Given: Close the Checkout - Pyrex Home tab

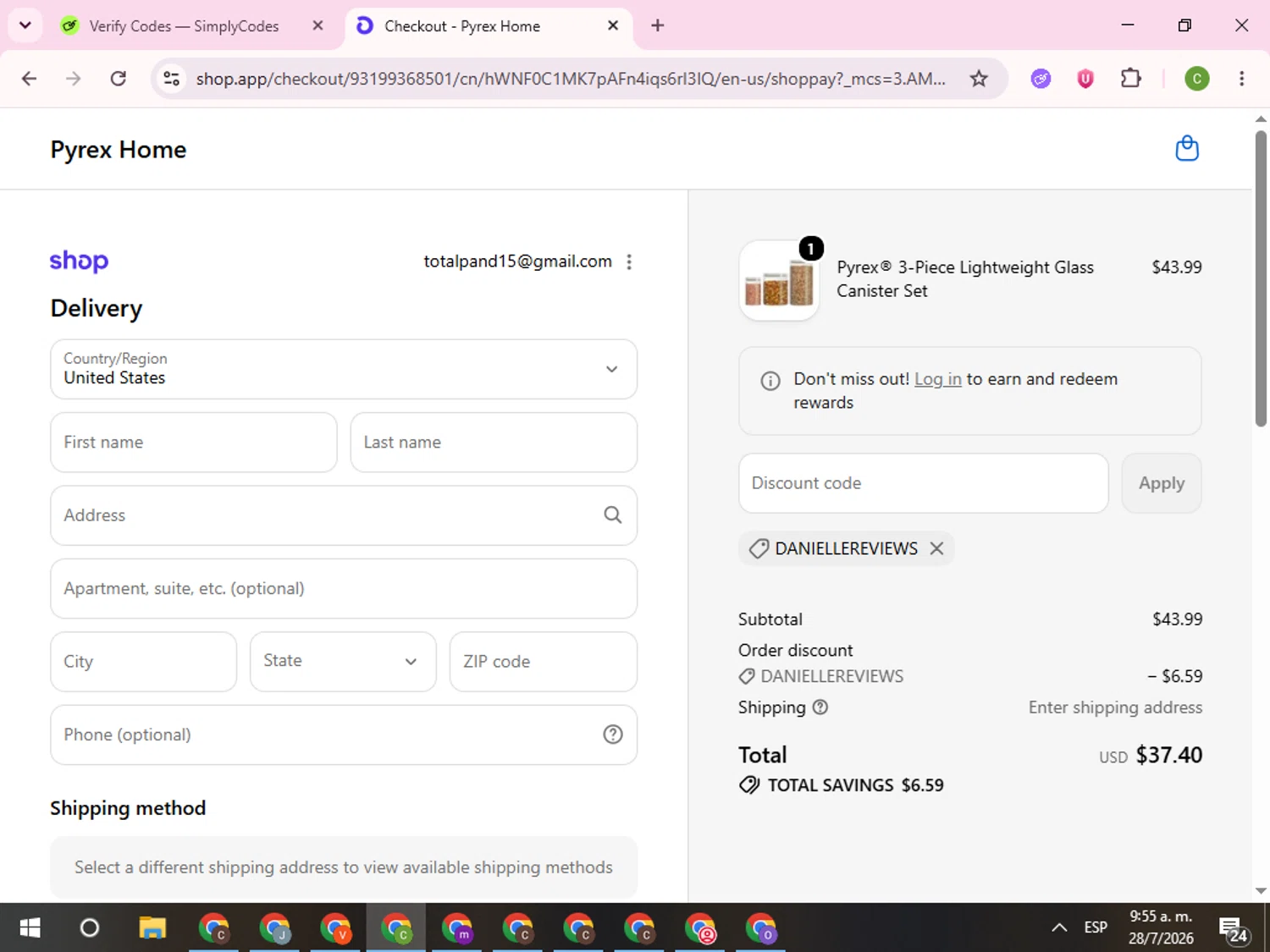Looking at the screenshot, I should tap(613, 25).
